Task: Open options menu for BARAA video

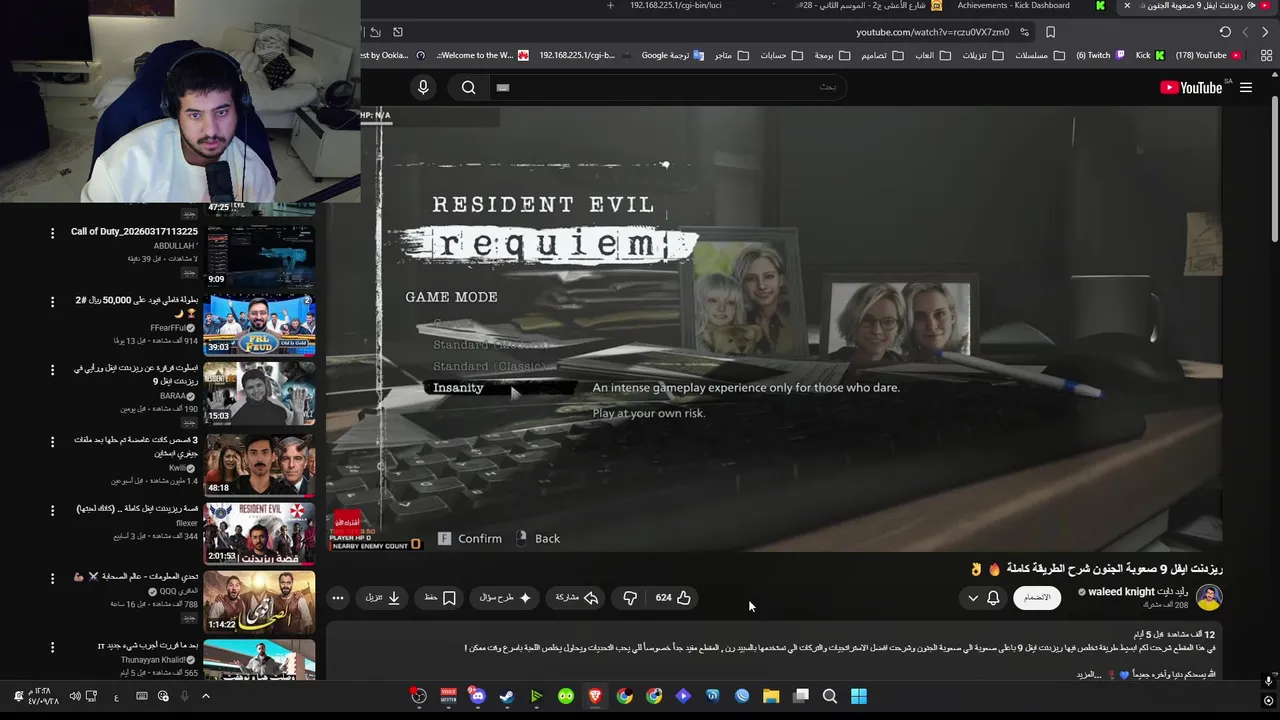Action: 52,370
